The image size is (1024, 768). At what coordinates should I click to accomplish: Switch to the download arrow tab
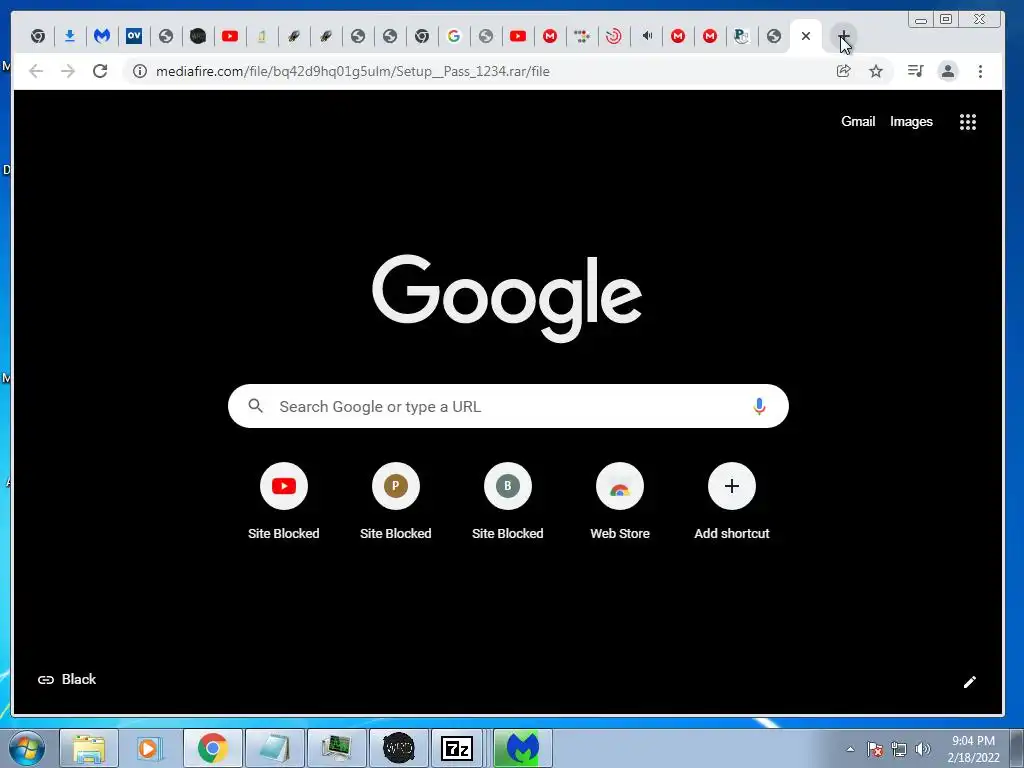click(x=70, y=36)
